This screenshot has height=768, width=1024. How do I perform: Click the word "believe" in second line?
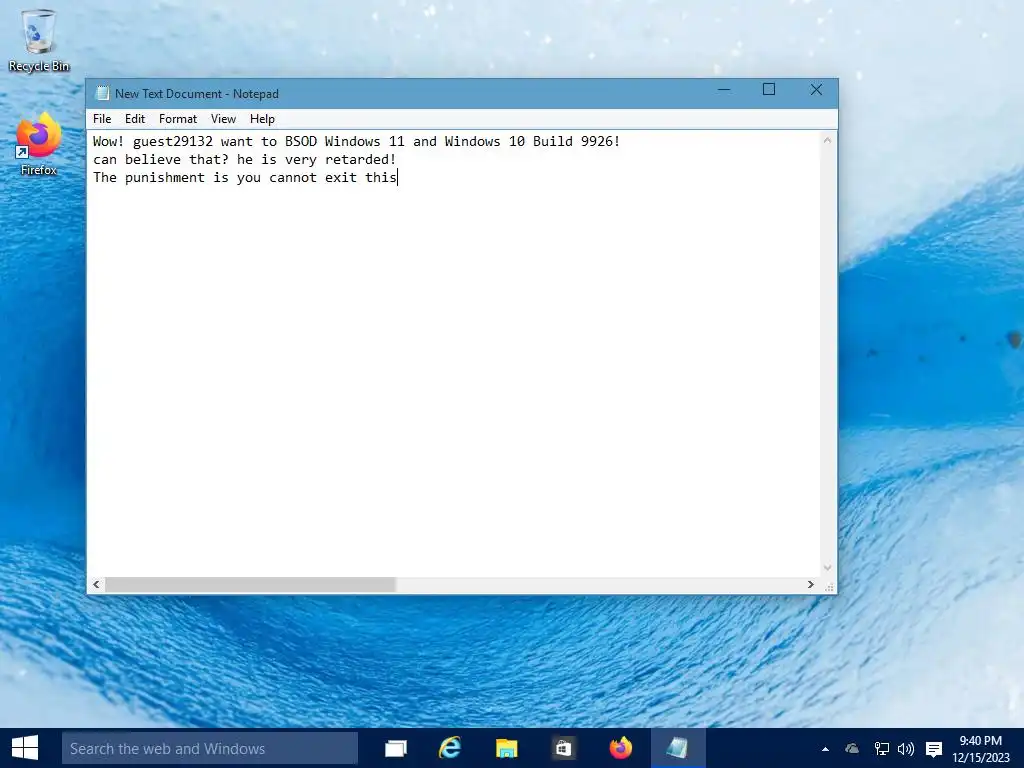tap(153, 159)
